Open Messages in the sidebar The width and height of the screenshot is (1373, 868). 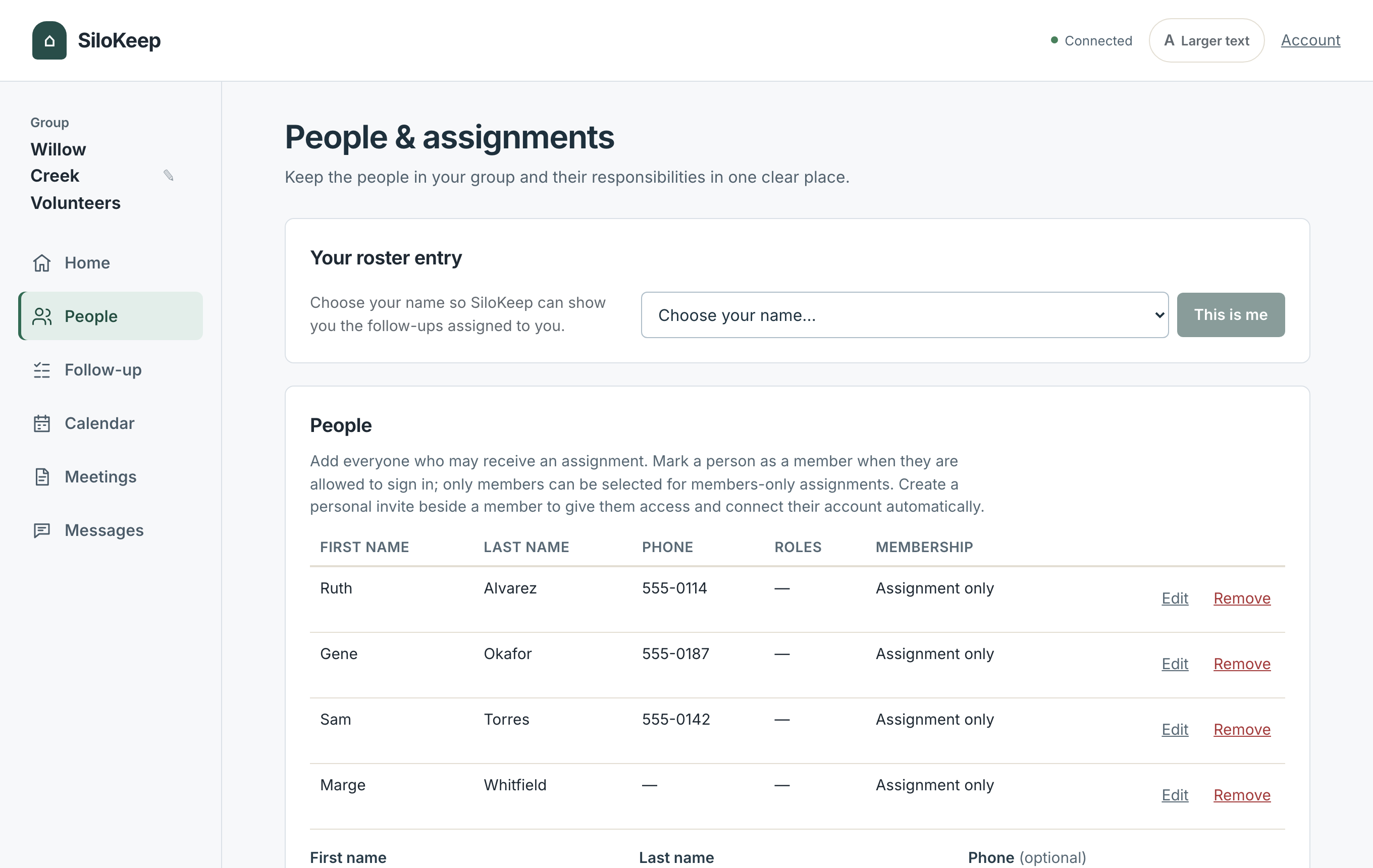click(111, 530)
